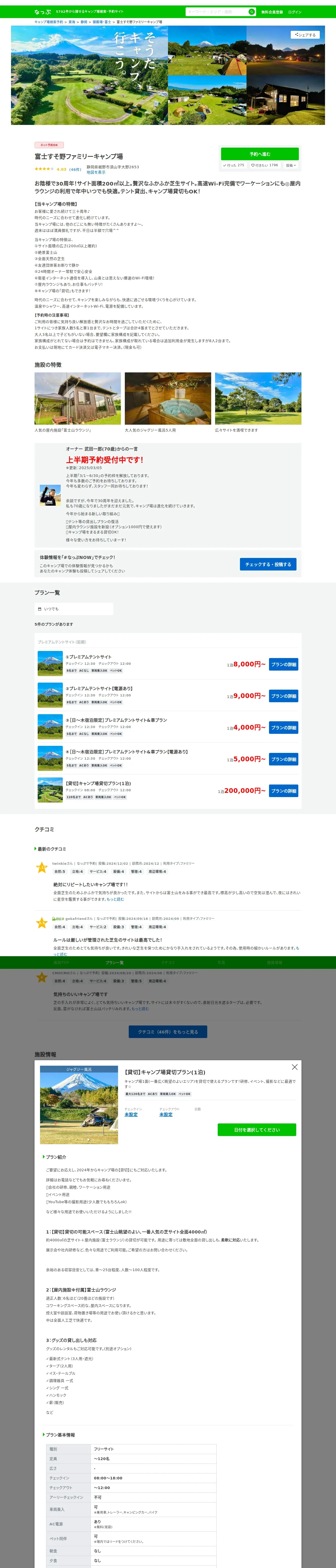Click the owner's avatar photo
This screenshot has width=336, height=1568.
(x=50, y=495)
